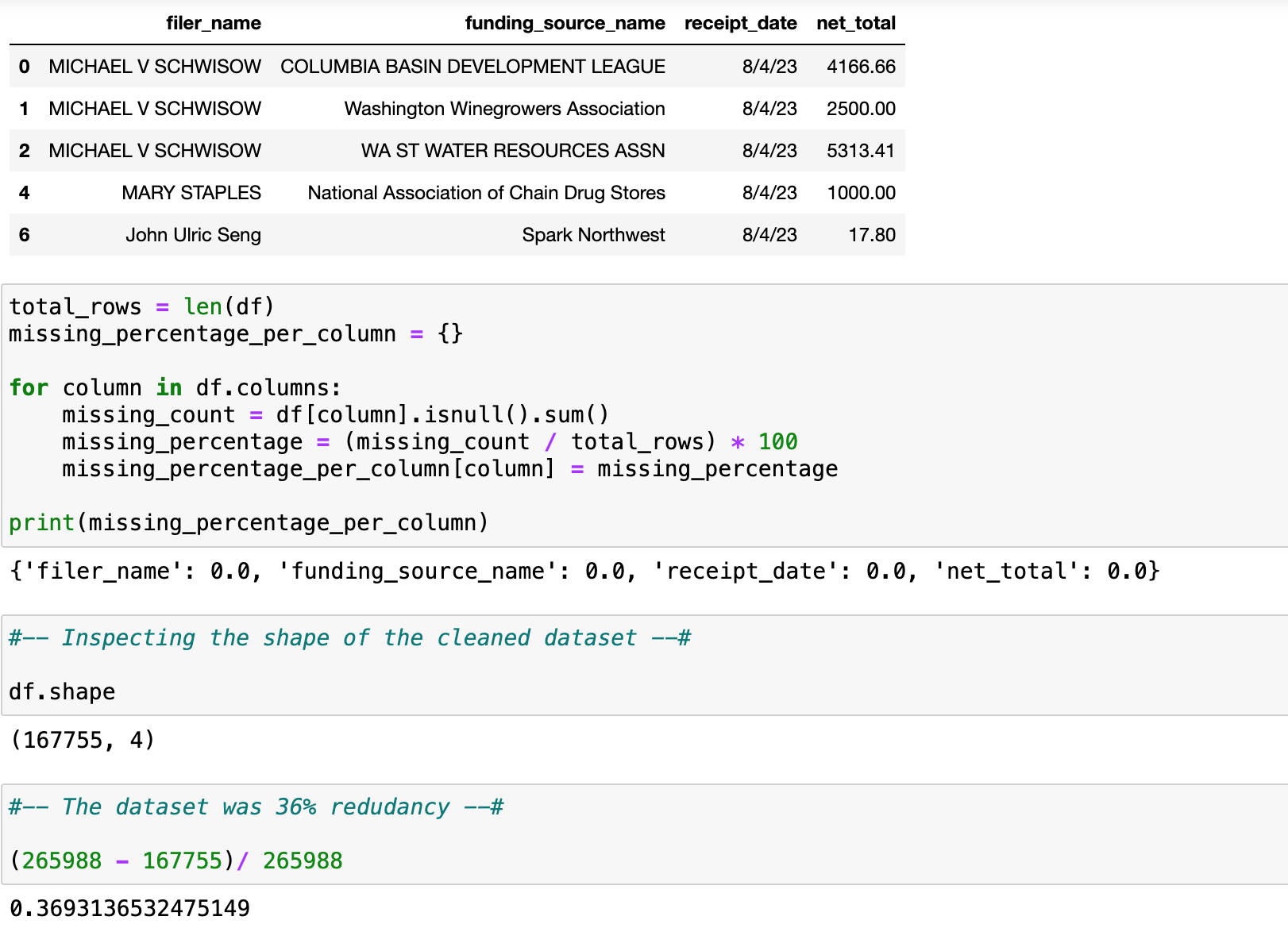This screenshot has height=951, width=1288.
Task: Click the 36% redundancy comment line
Action: coord(256,807)
